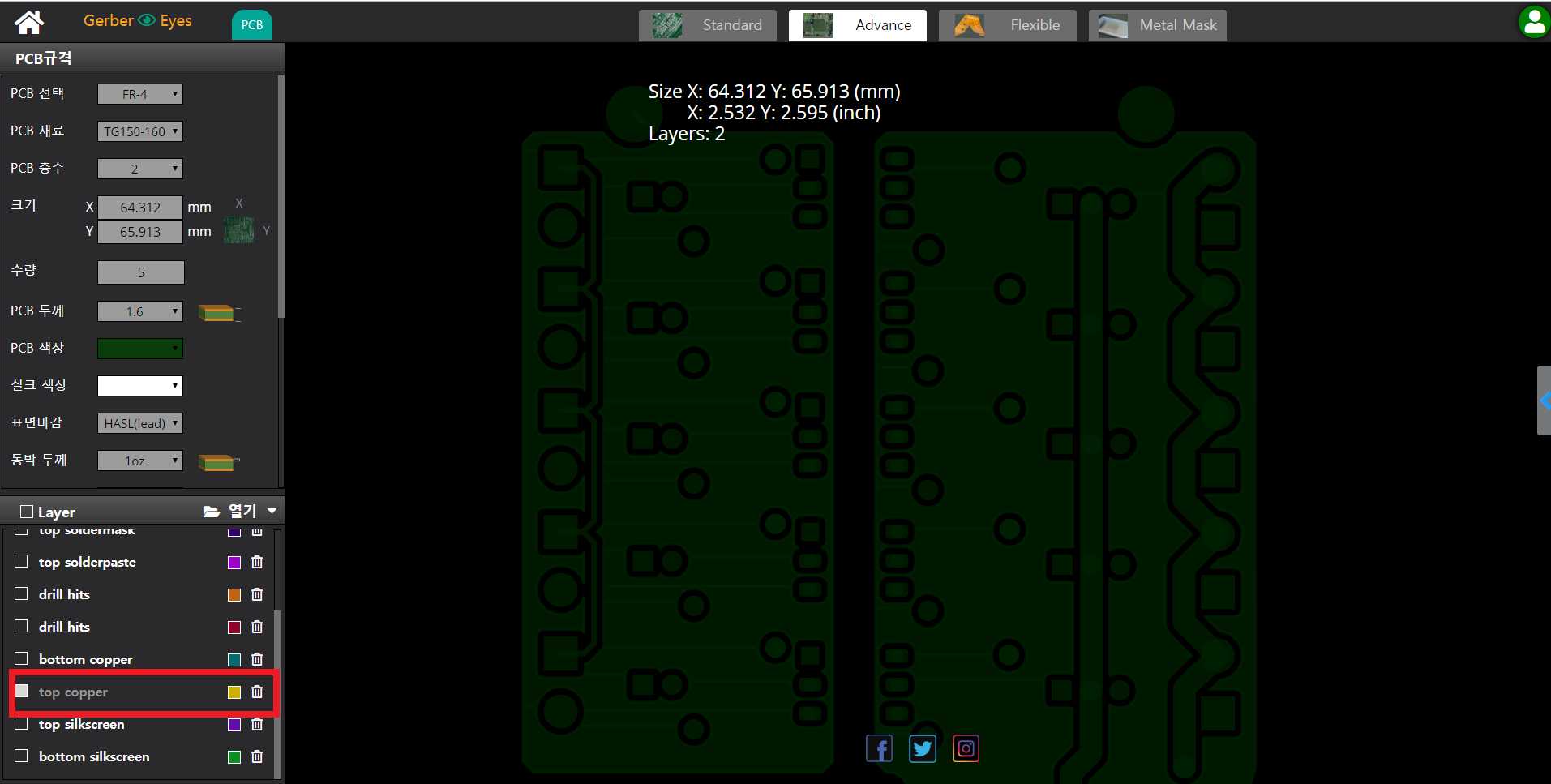This screenshot has width=1551, height=784.
Task: Delete the top silkscreen layer
Action: pos(257,724)
